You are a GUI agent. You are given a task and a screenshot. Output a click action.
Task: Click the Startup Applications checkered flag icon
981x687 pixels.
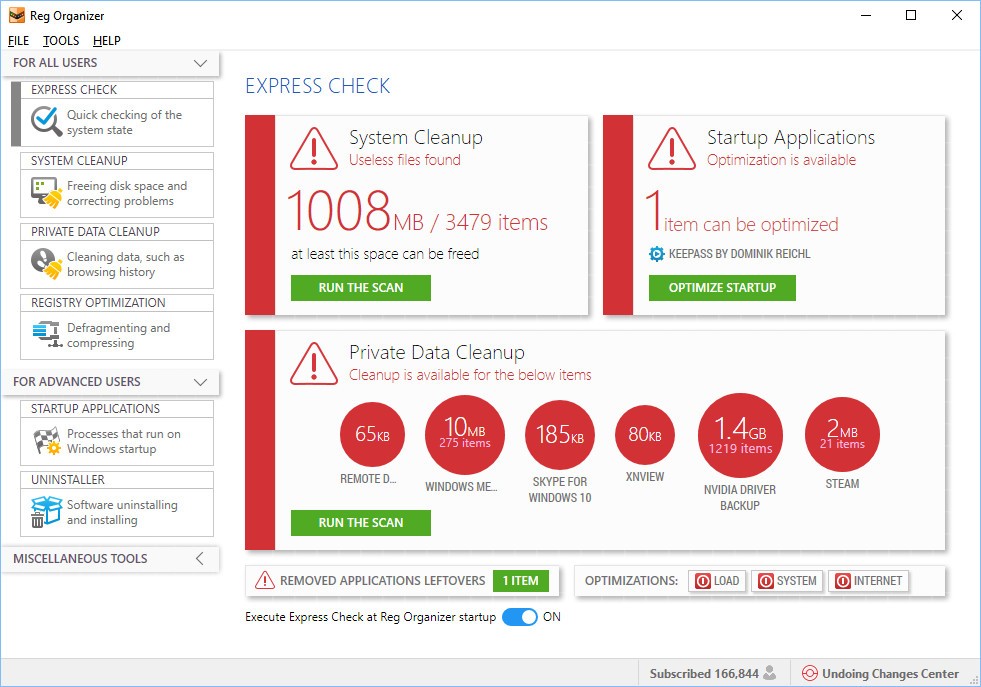(46, 441)
